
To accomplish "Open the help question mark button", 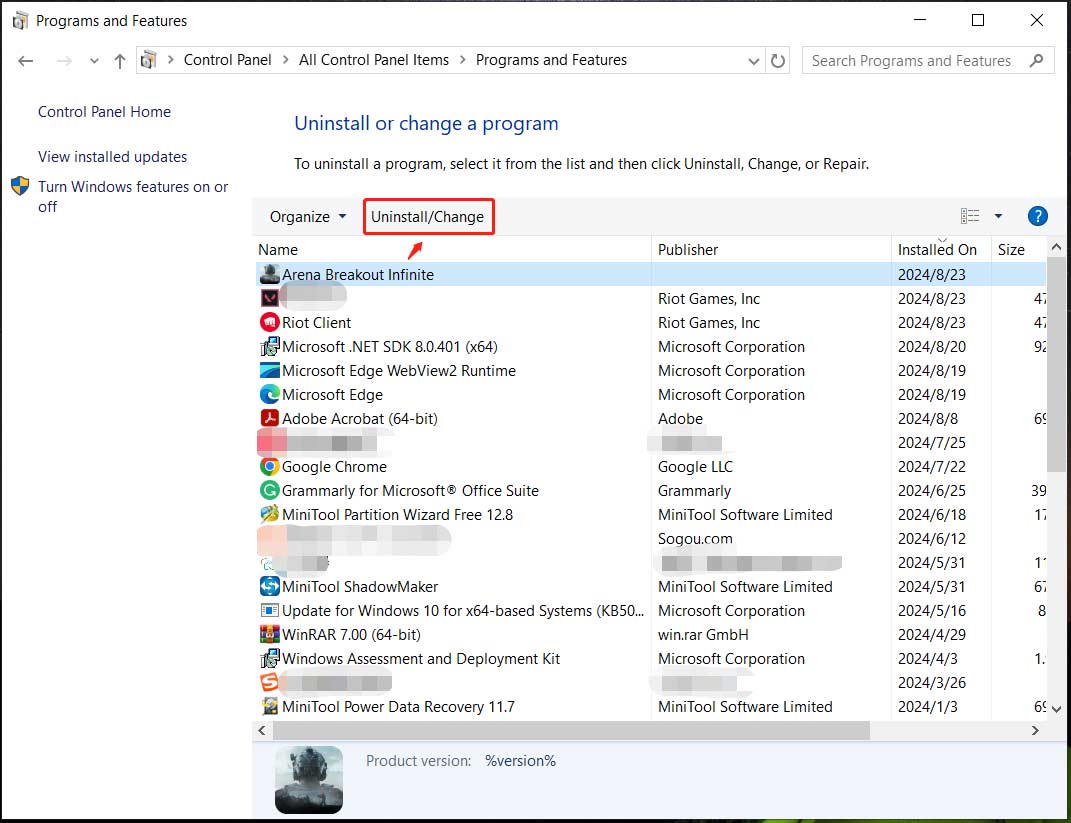I will click(1038, 217).
